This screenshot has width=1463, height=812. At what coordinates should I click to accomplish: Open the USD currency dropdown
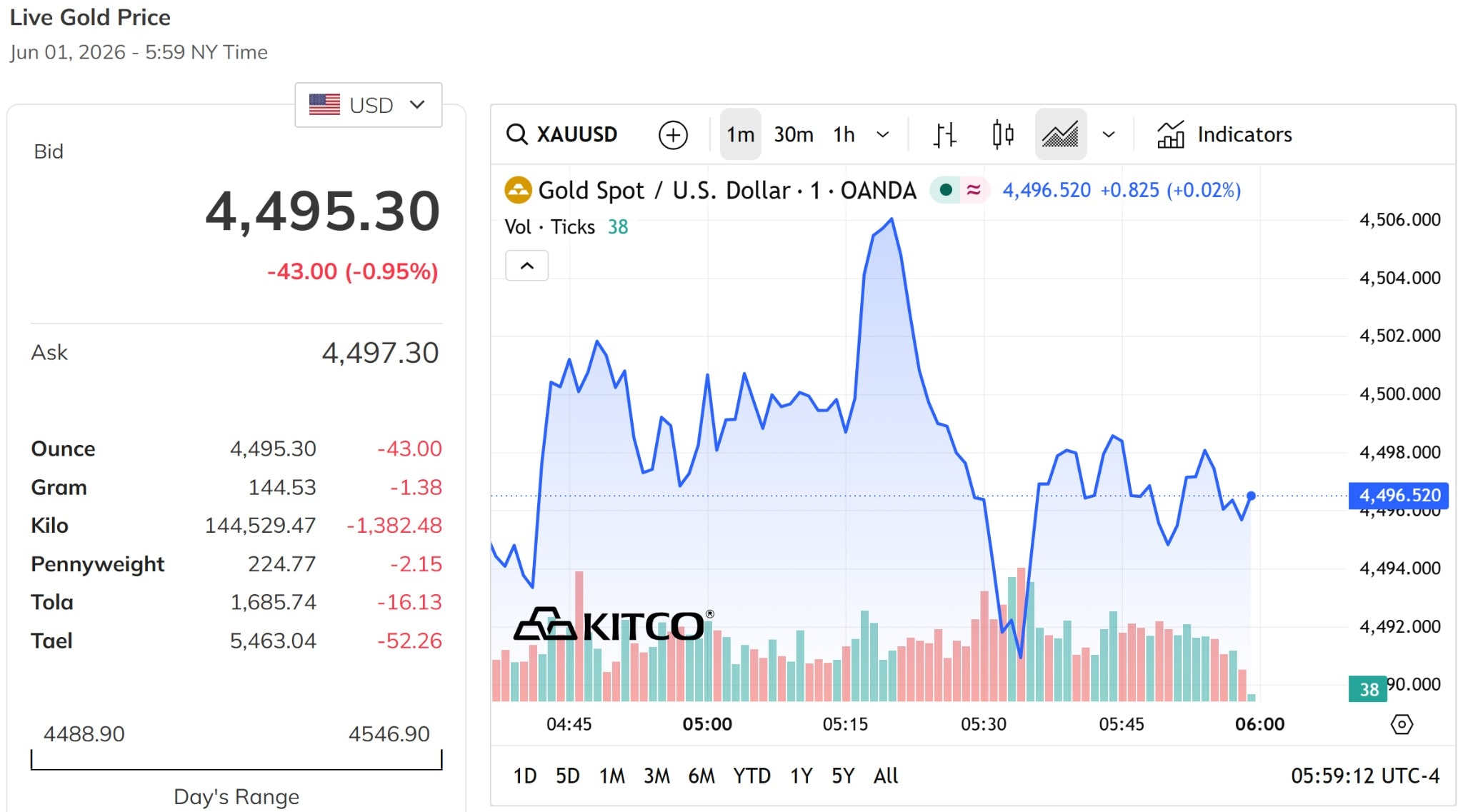369,105
